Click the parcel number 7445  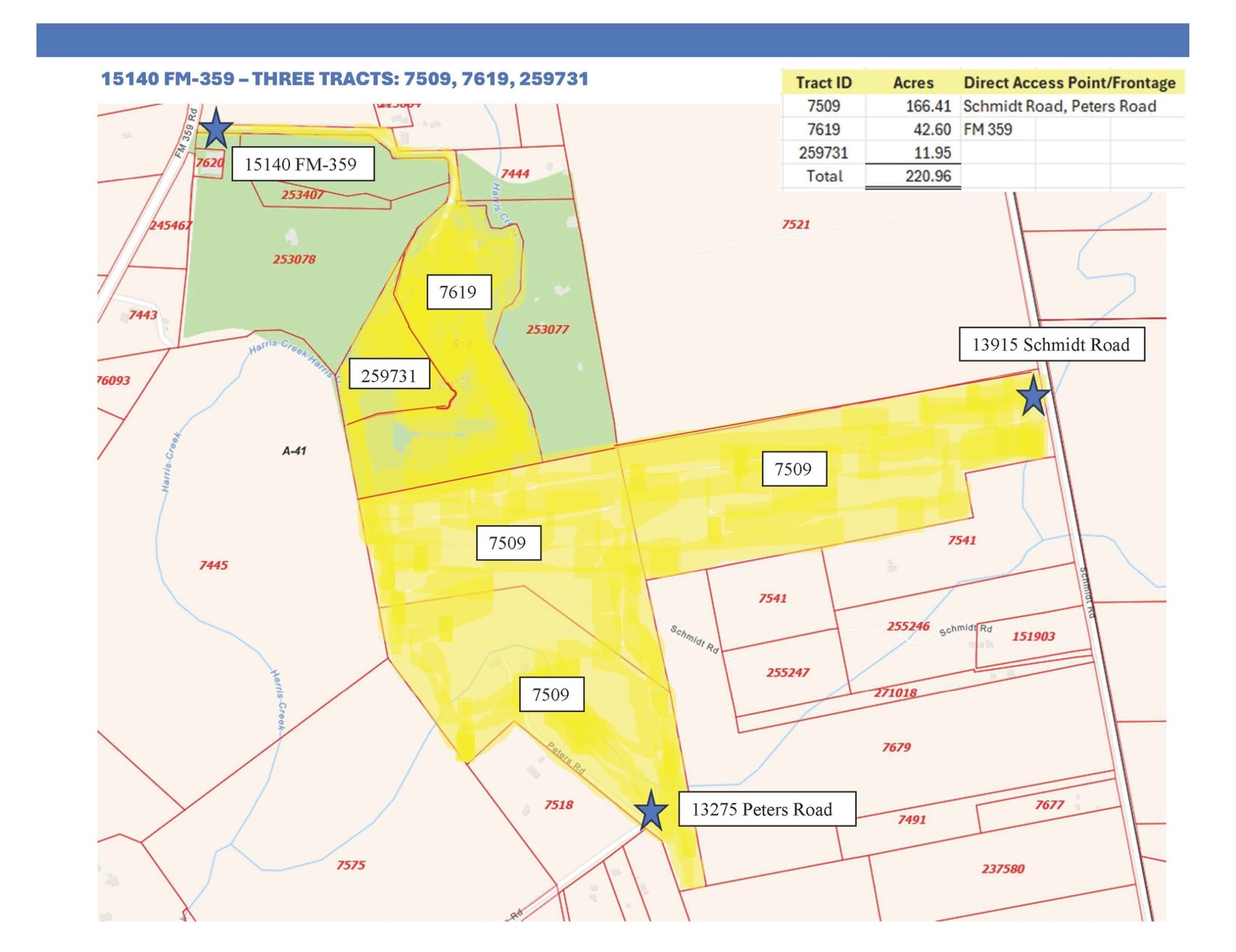[x=213, y=565]
